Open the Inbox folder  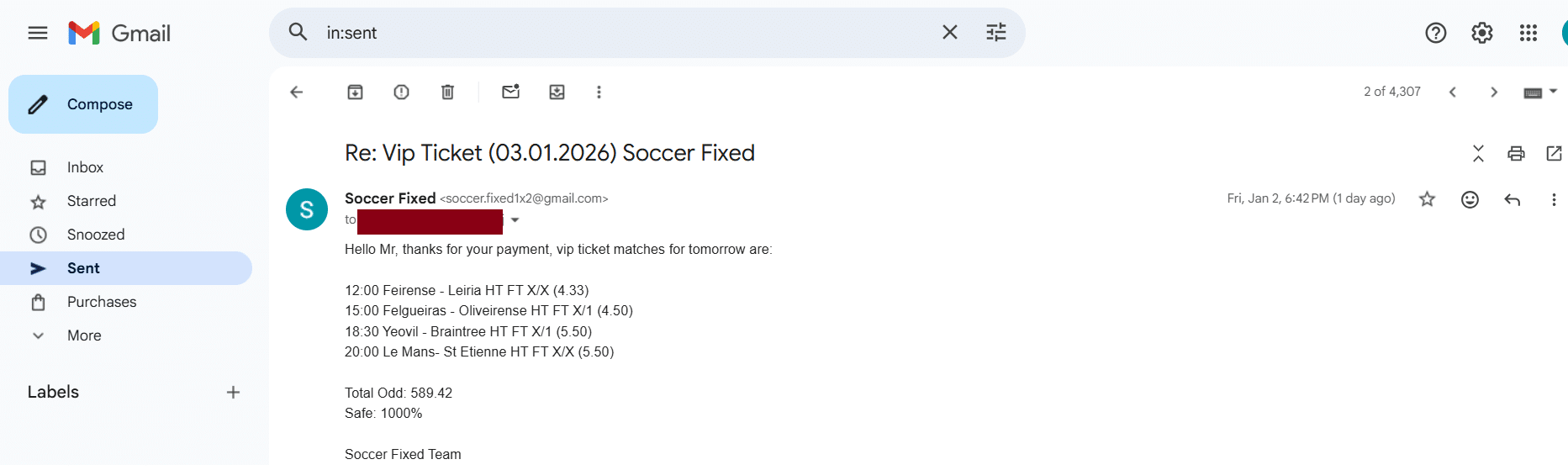pos(85,167)
